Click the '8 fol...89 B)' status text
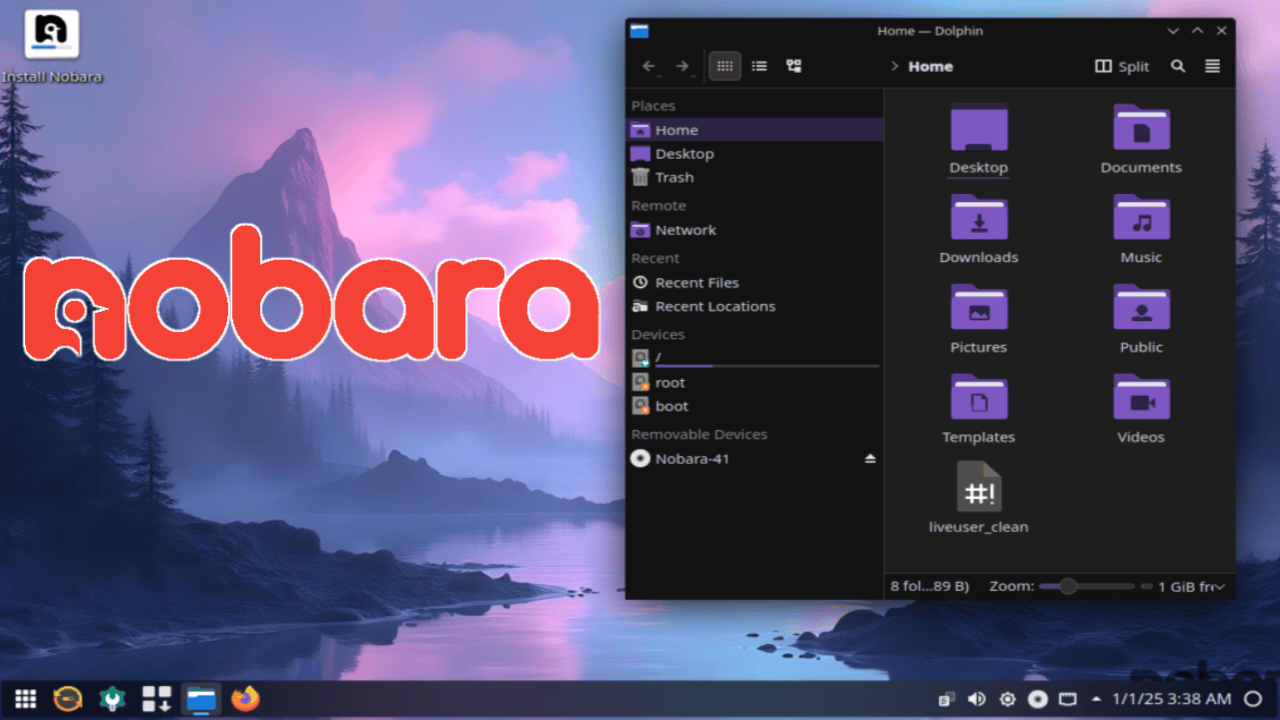 (929, 586)
